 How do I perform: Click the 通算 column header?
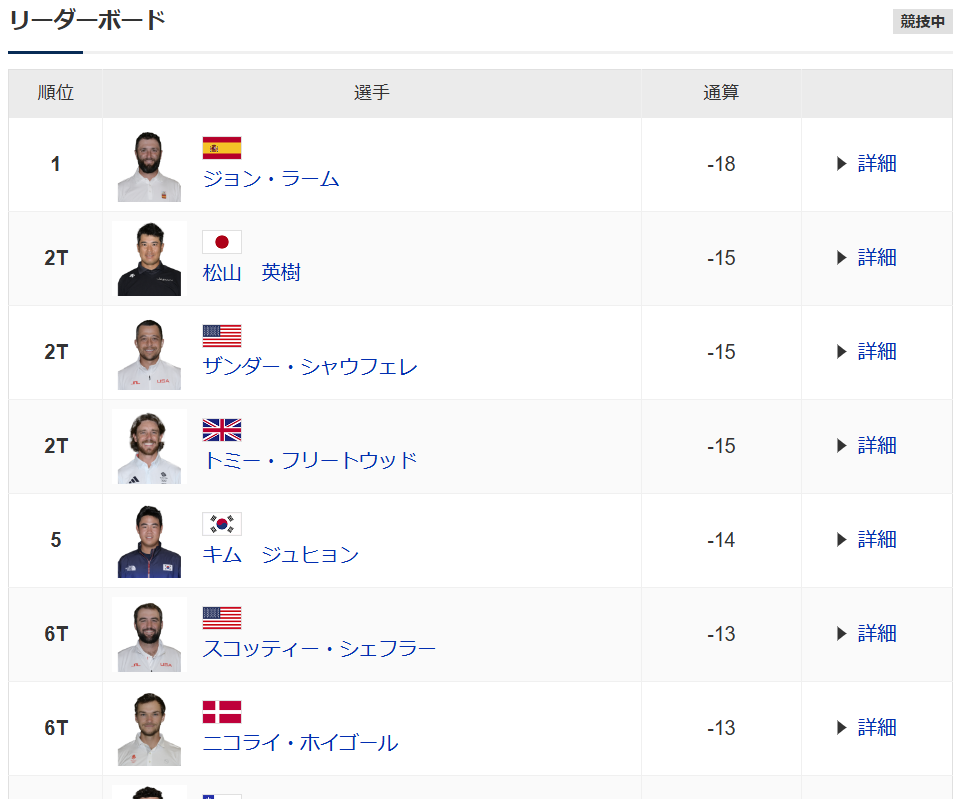click(x=721, y=93)
